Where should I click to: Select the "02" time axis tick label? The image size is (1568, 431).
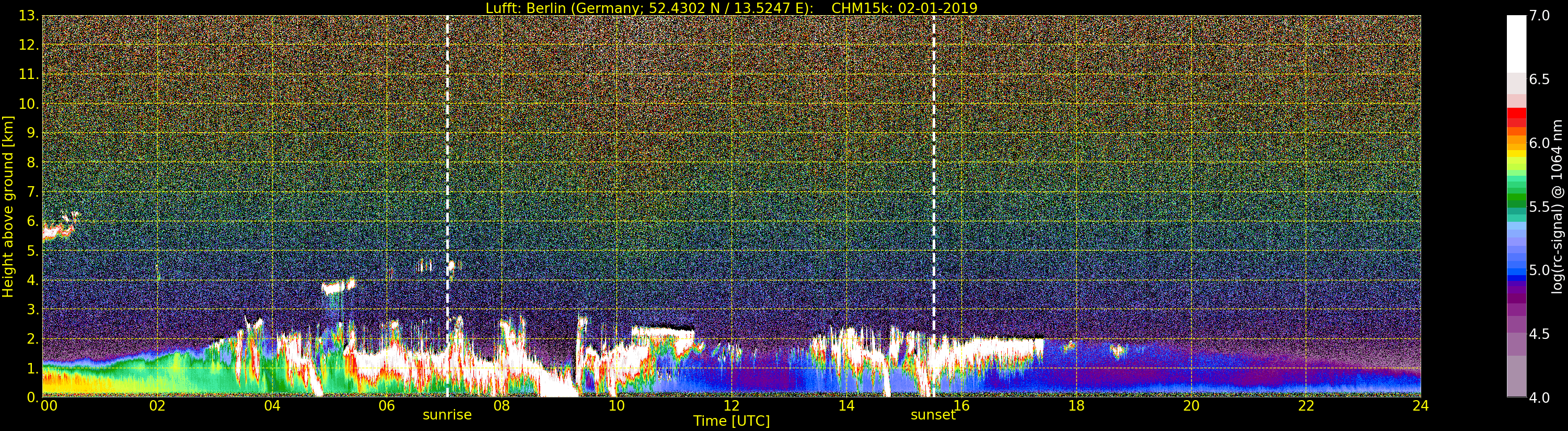pos(158,405)
